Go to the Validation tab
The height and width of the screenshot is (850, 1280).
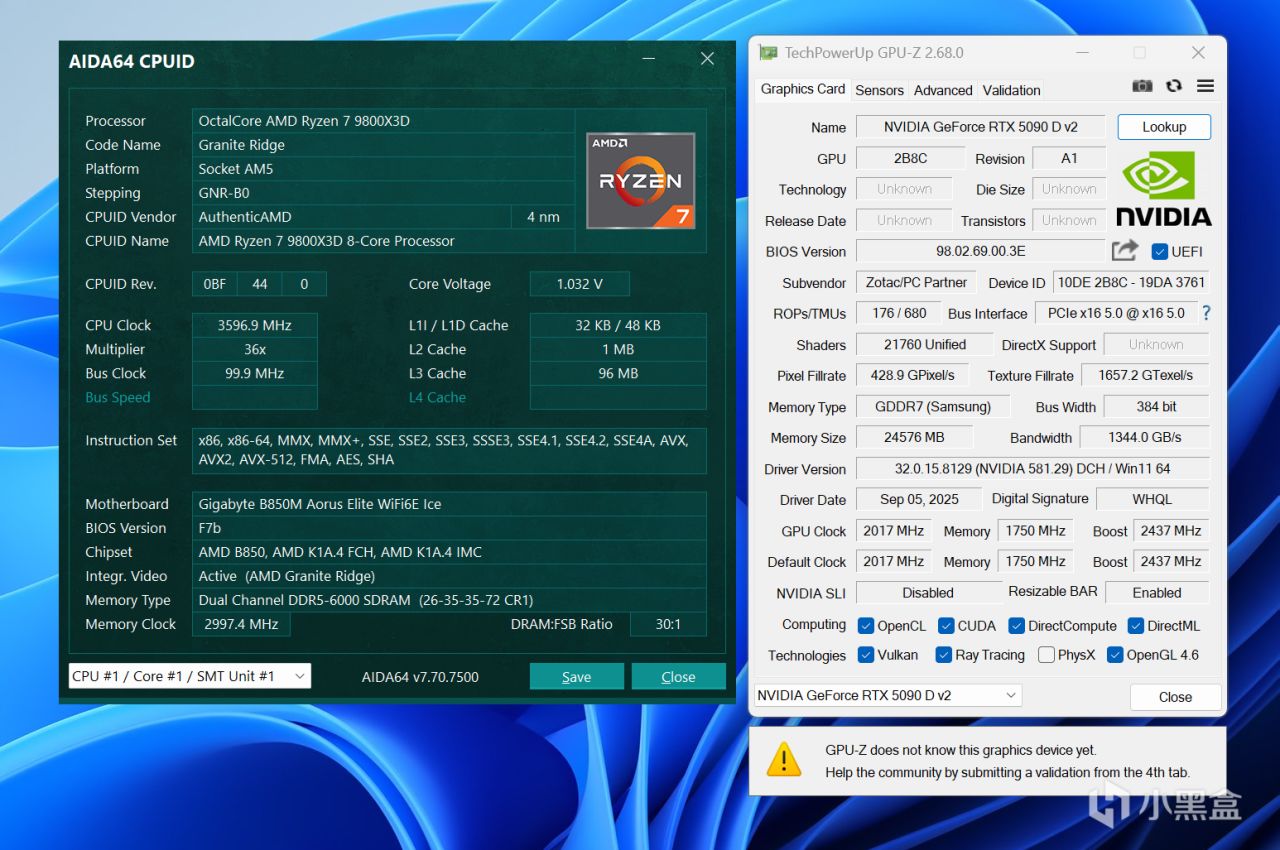(1011, 90)
